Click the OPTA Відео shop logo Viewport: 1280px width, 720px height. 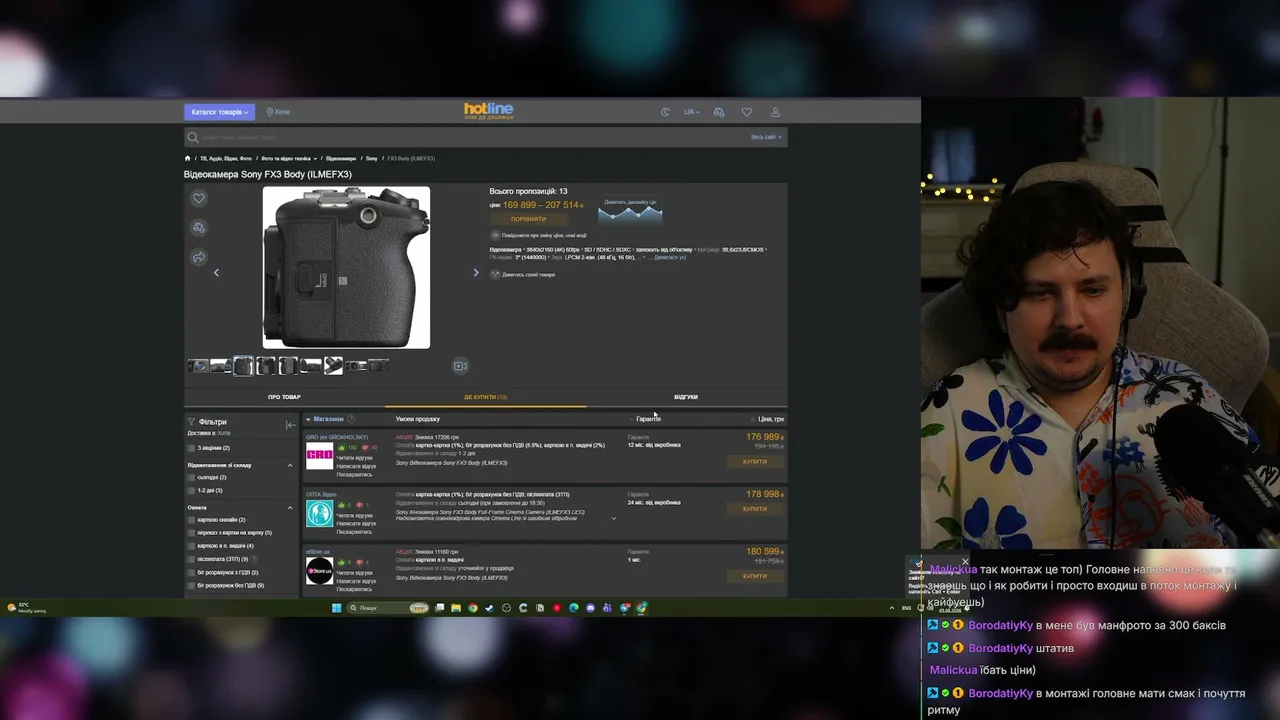[319, 513]
